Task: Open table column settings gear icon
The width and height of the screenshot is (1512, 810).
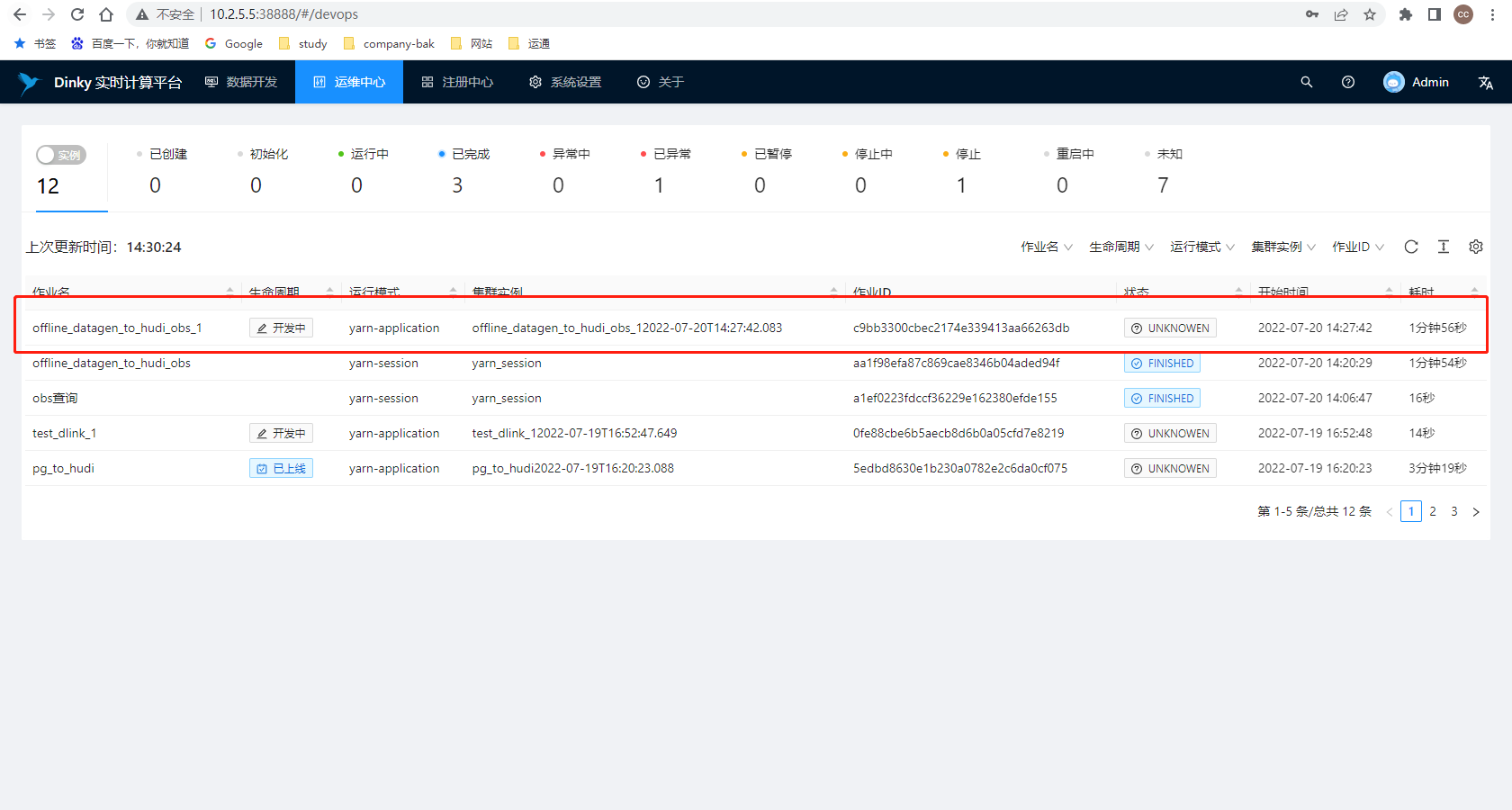Action: 1476,247
